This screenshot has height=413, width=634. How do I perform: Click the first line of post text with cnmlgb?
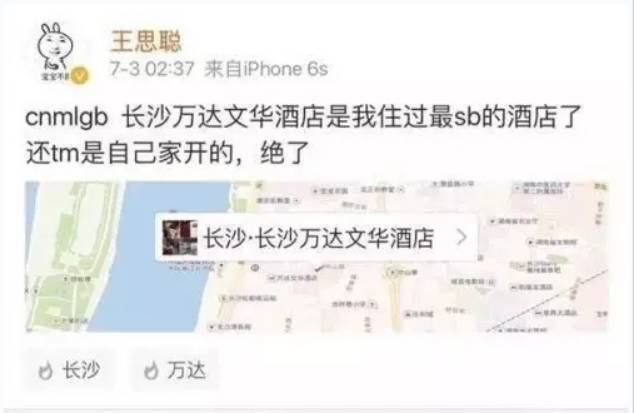point(303,117)
